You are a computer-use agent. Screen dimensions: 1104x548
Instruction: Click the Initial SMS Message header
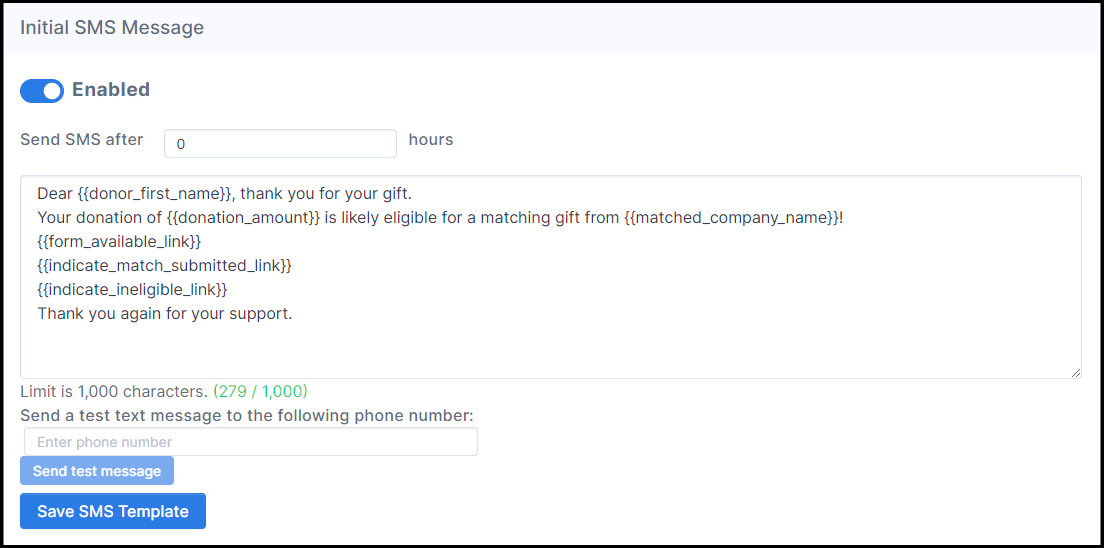click(112, 28)
